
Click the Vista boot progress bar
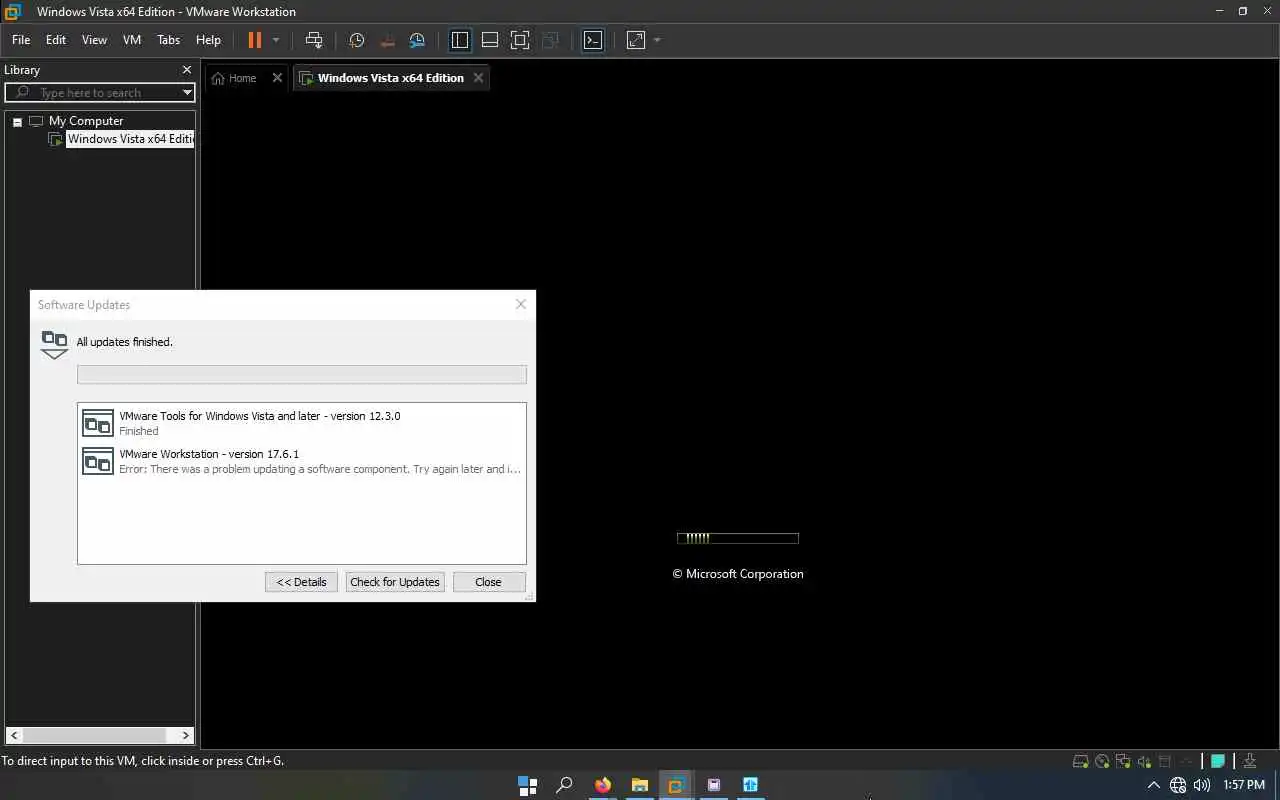click(738, 538)
